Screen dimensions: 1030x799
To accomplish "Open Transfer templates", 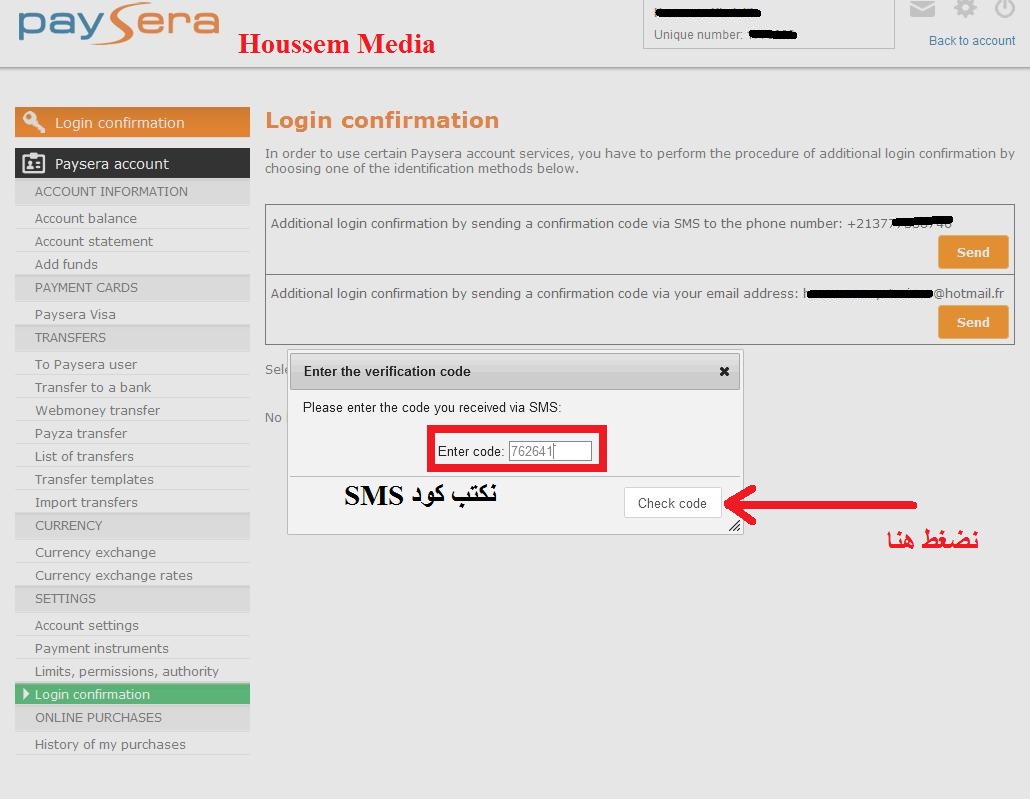I will click(94, 479).
